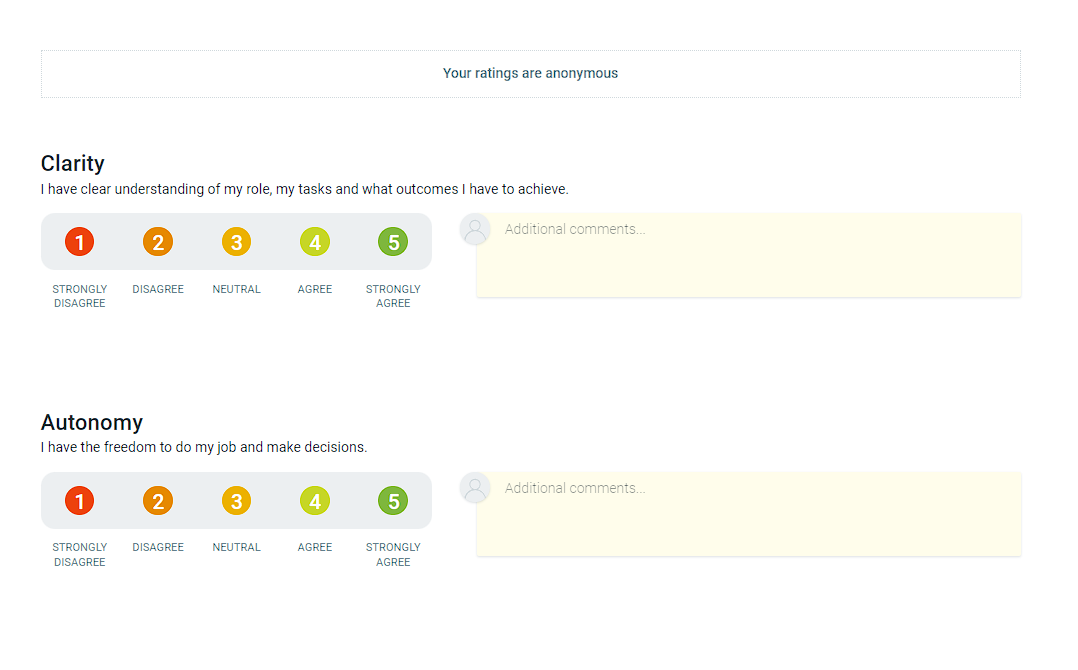Select rating 3 Neutral for Clarity

236,242
